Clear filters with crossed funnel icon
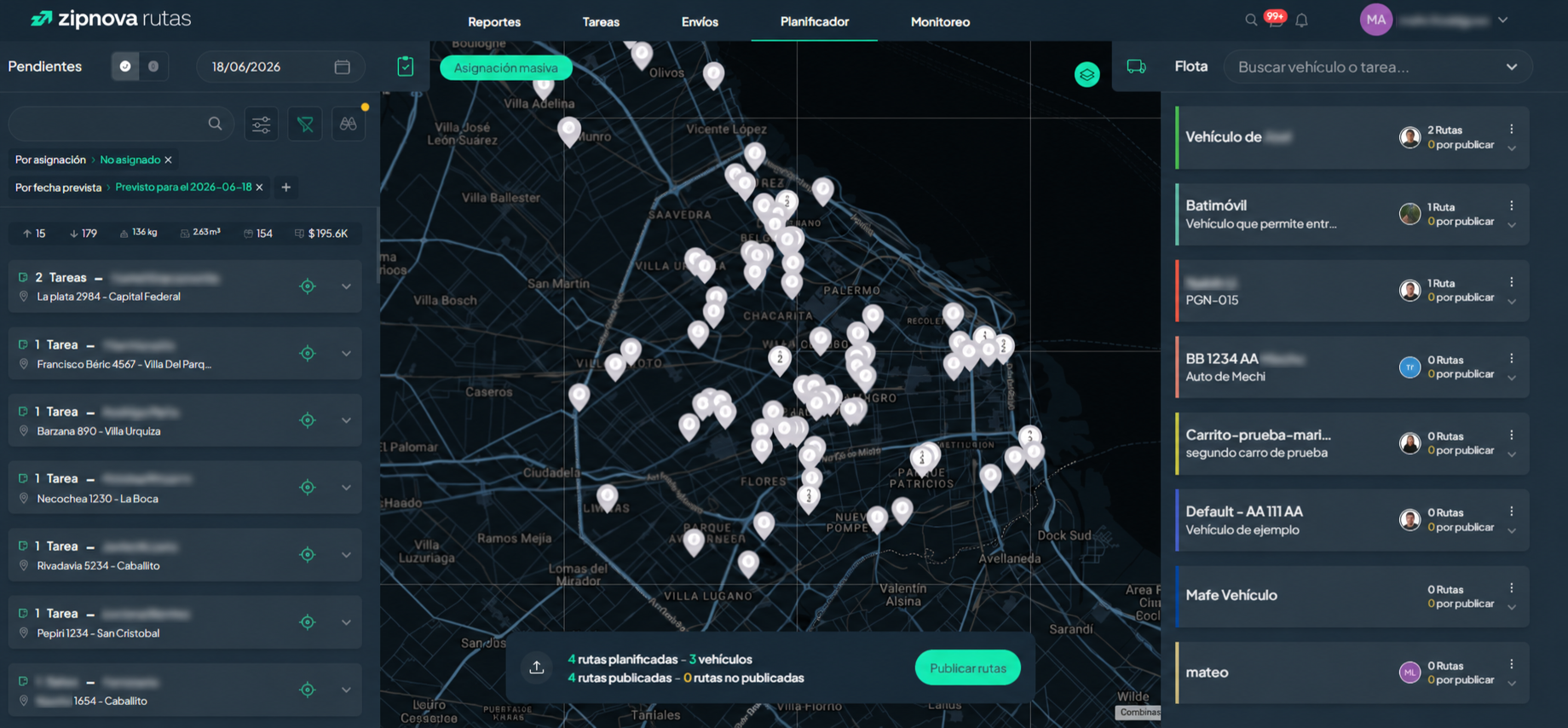Viewport: 1568px width, 728px height. (305, 124)
